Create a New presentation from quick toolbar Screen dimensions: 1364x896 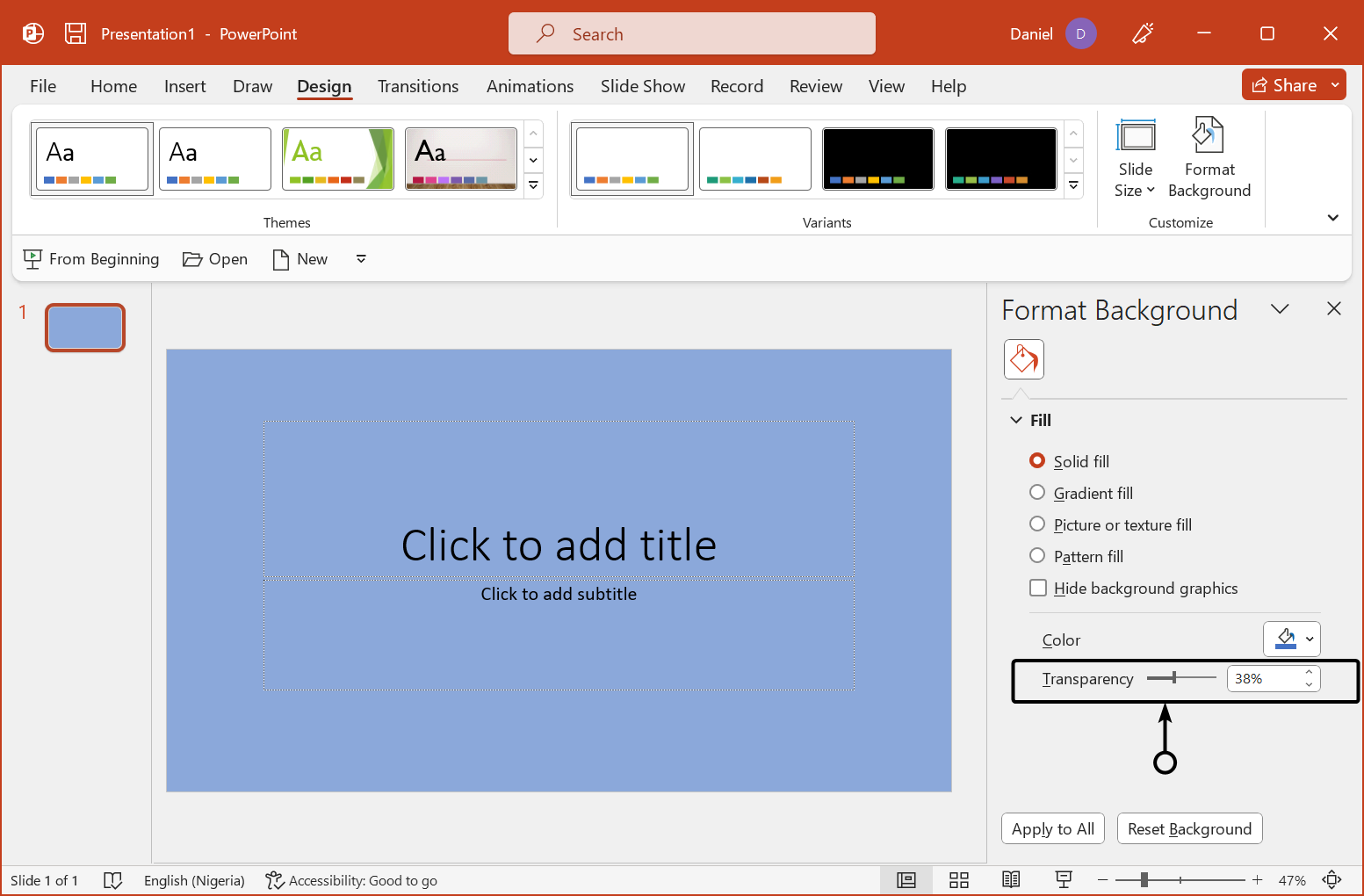pyautogui.click(x=300, y=258)
